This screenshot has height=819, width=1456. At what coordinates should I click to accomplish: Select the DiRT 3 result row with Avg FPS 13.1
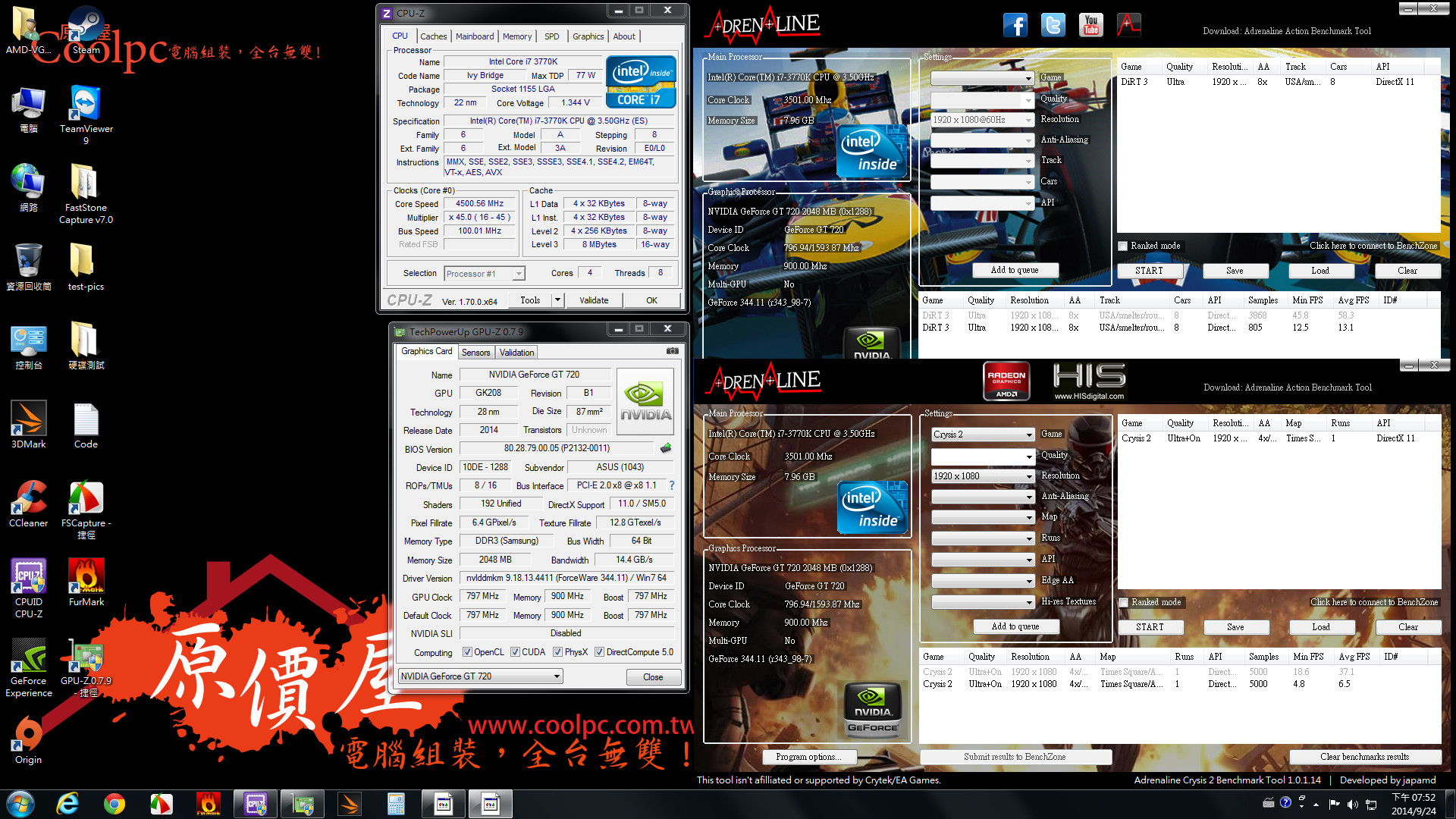1178,328
